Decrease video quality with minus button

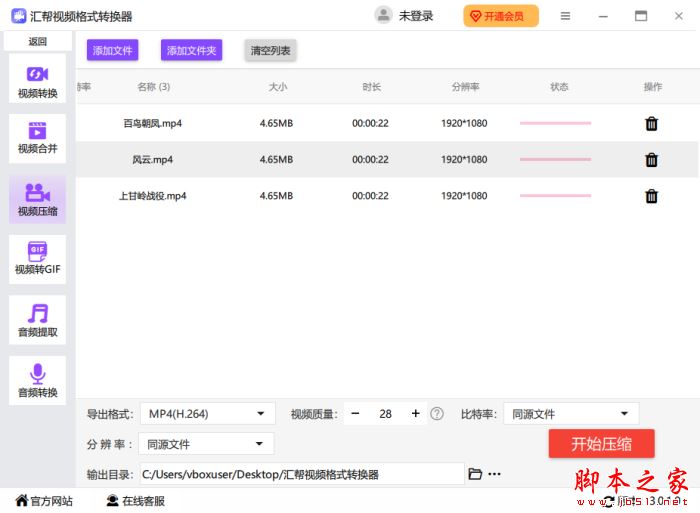[355, 413]
